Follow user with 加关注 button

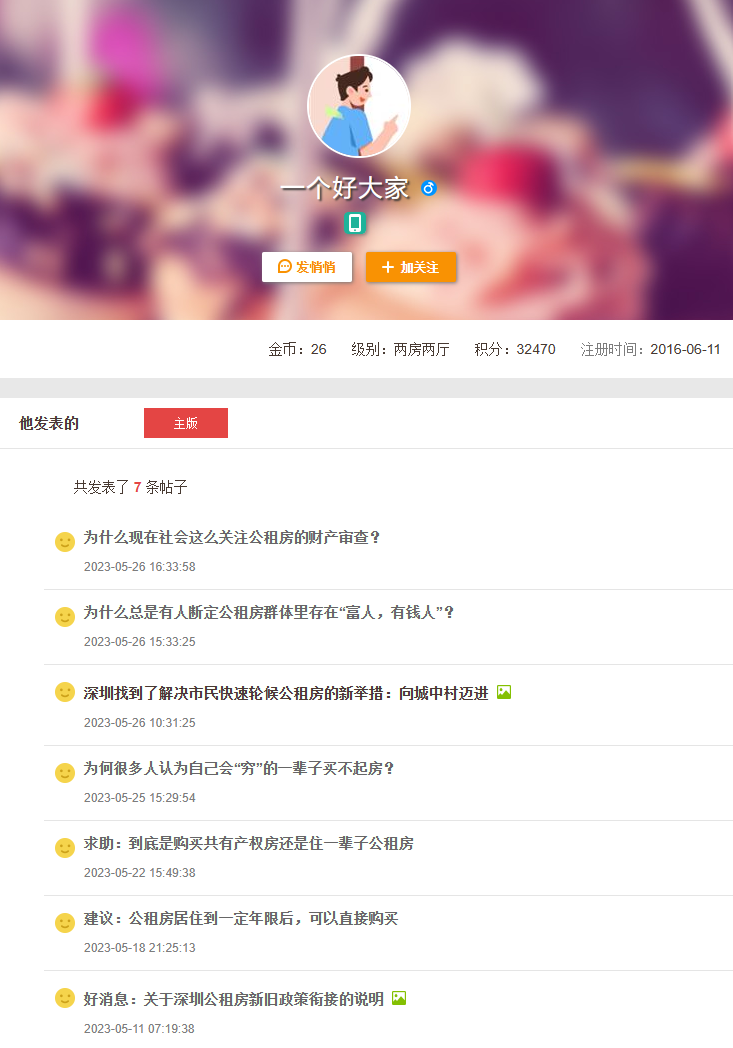[x=411, y=267]
